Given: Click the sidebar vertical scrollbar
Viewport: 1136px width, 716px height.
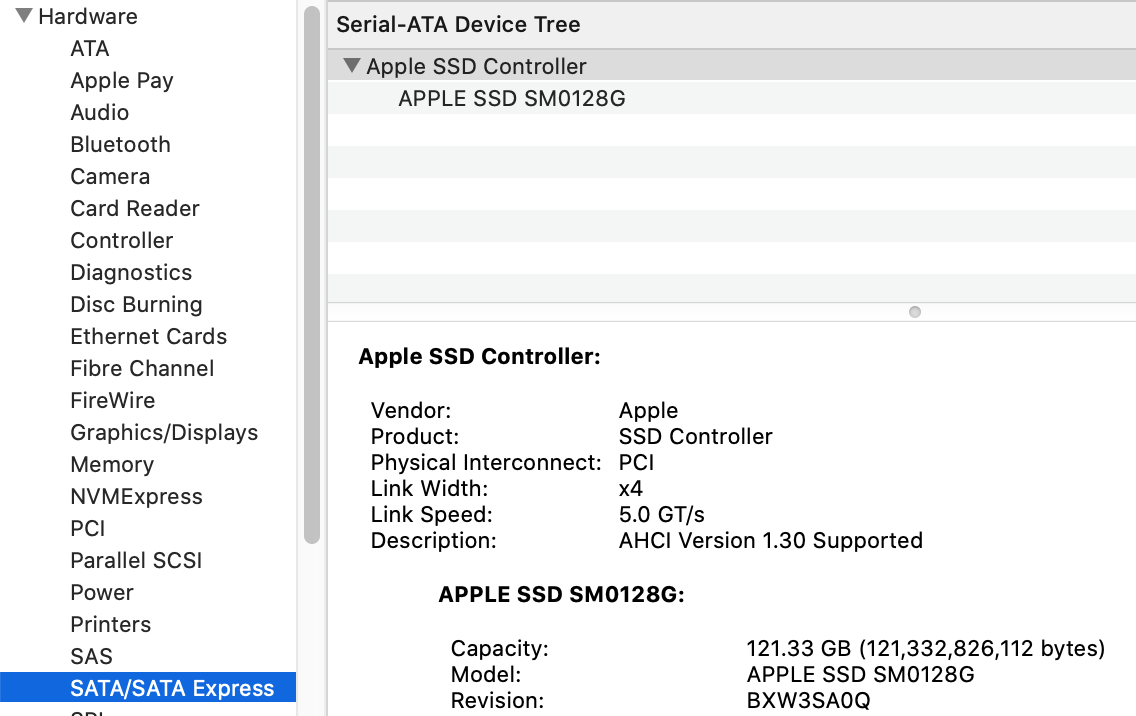Looking at the screenshot, I should click(312, 275).
